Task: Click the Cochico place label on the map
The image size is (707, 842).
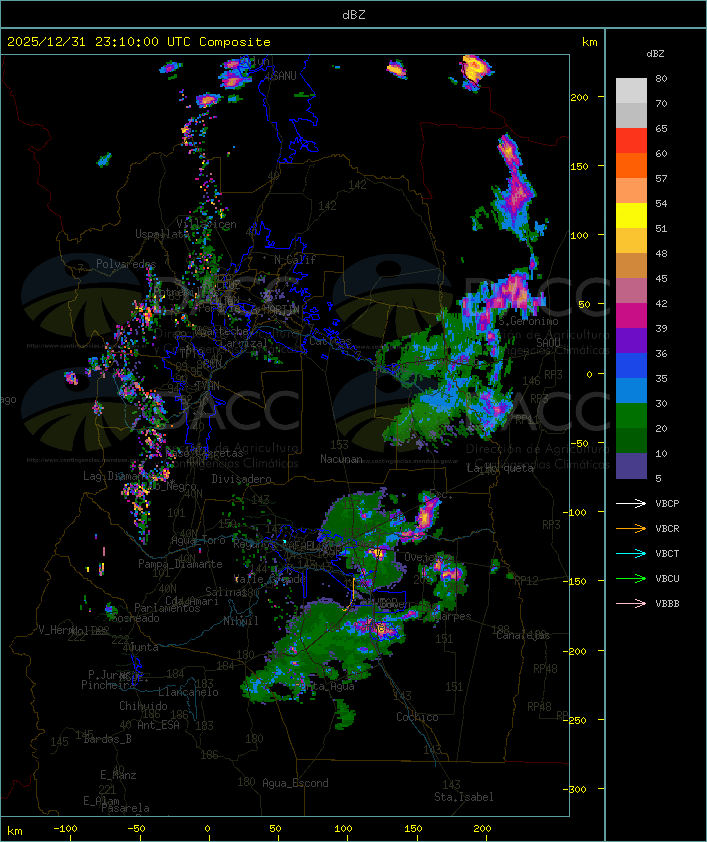Action: [x=417, y=717]
